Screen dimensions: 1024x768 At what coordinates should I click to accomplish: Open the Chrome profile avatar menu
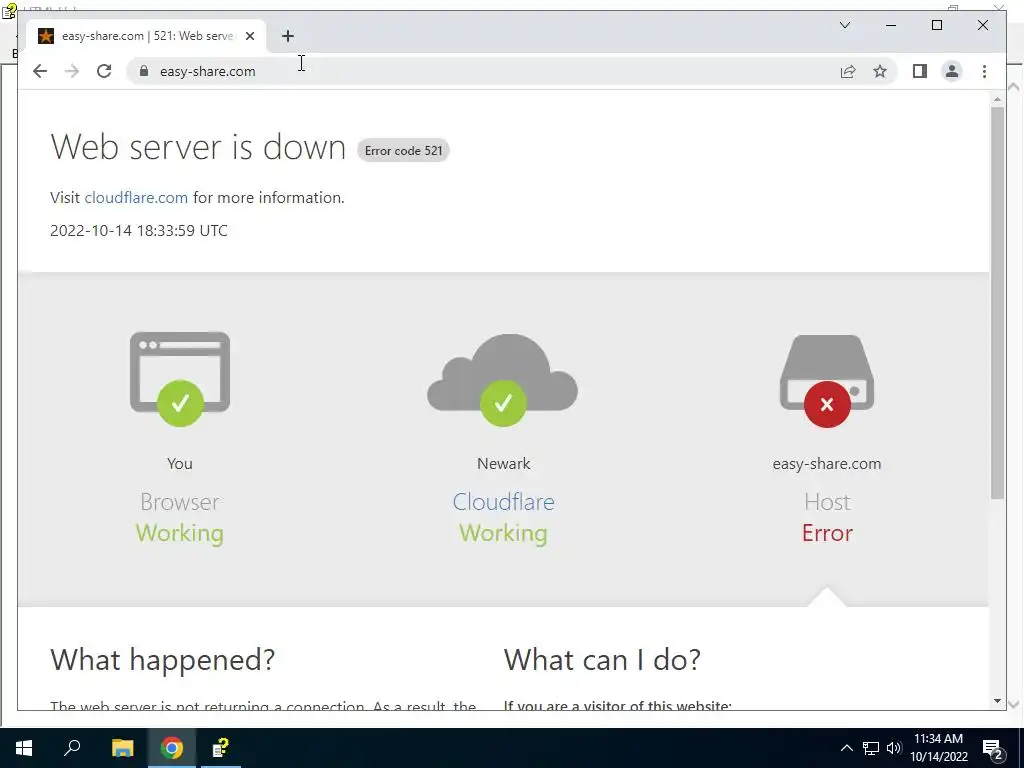click(952, 71)
